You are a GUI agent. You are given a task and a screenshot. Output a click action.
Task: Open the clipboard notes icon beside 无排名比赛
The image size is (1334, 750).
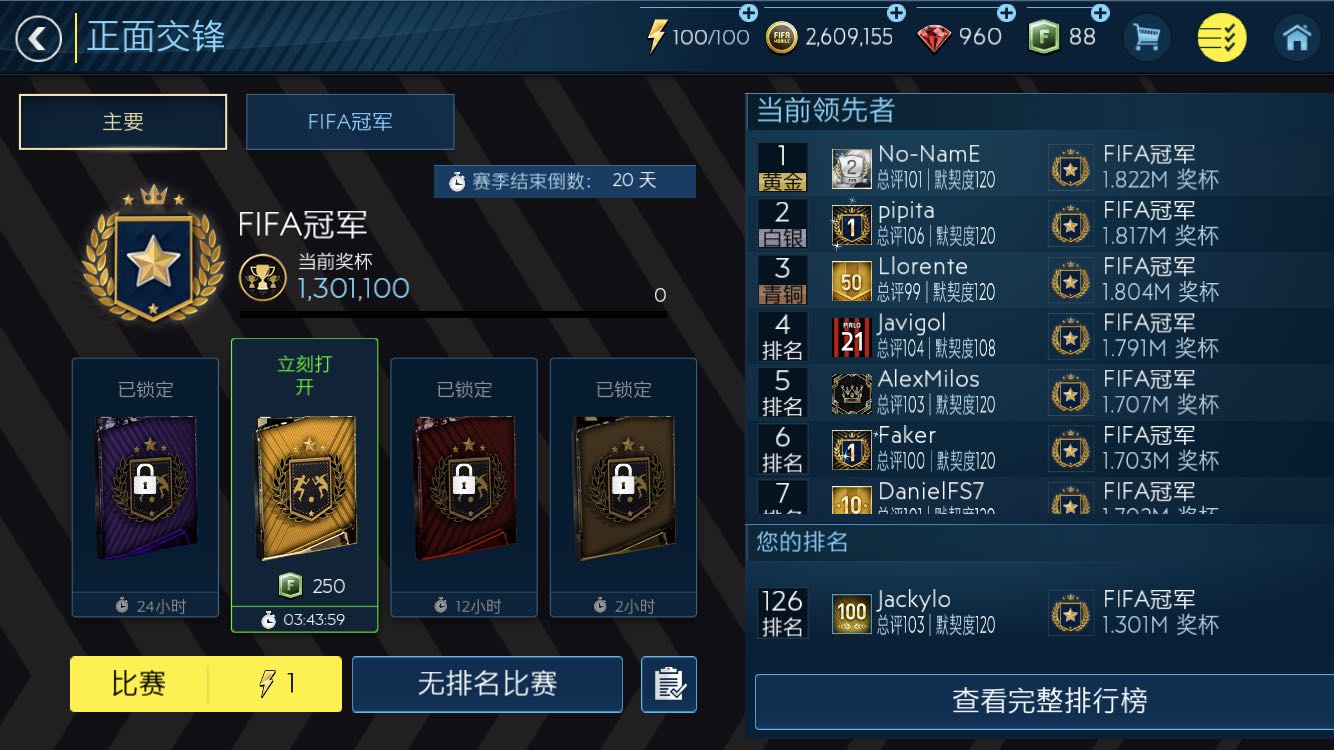click(669, 684)
